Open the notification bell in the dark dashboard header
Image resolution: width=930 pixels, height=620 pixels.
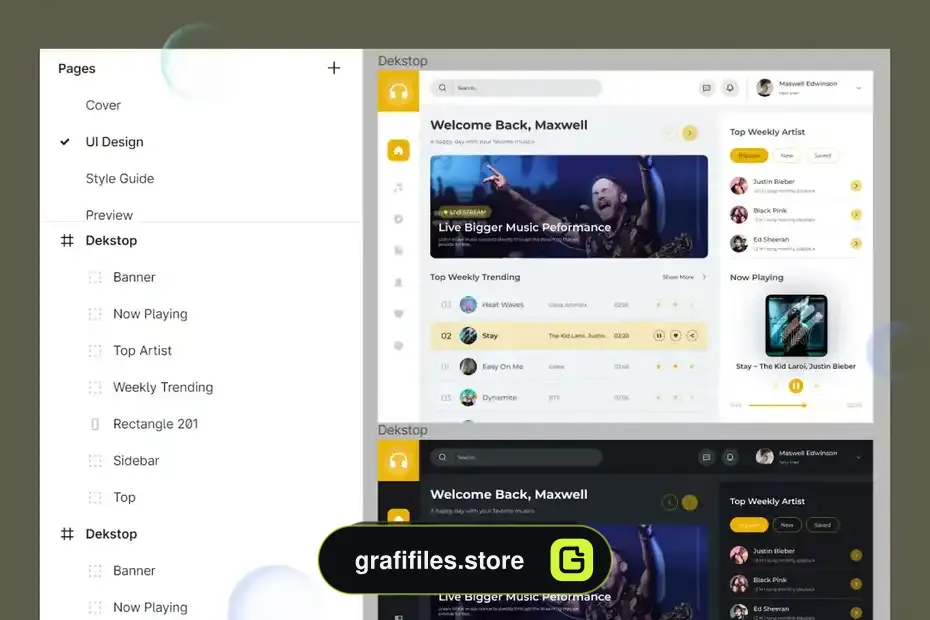(730, 457)
